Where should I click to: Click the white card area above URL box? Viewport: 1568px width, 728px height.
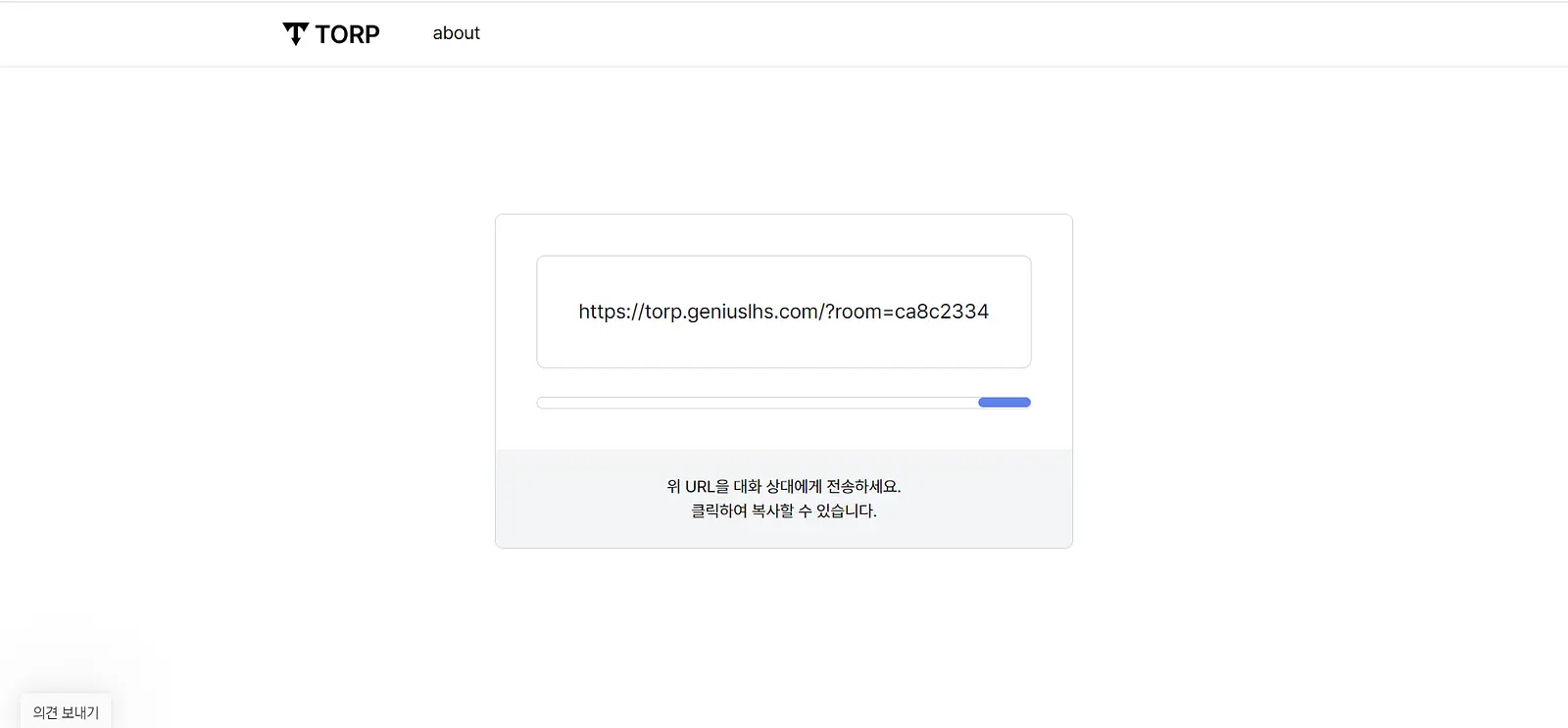tap(784, 235)
